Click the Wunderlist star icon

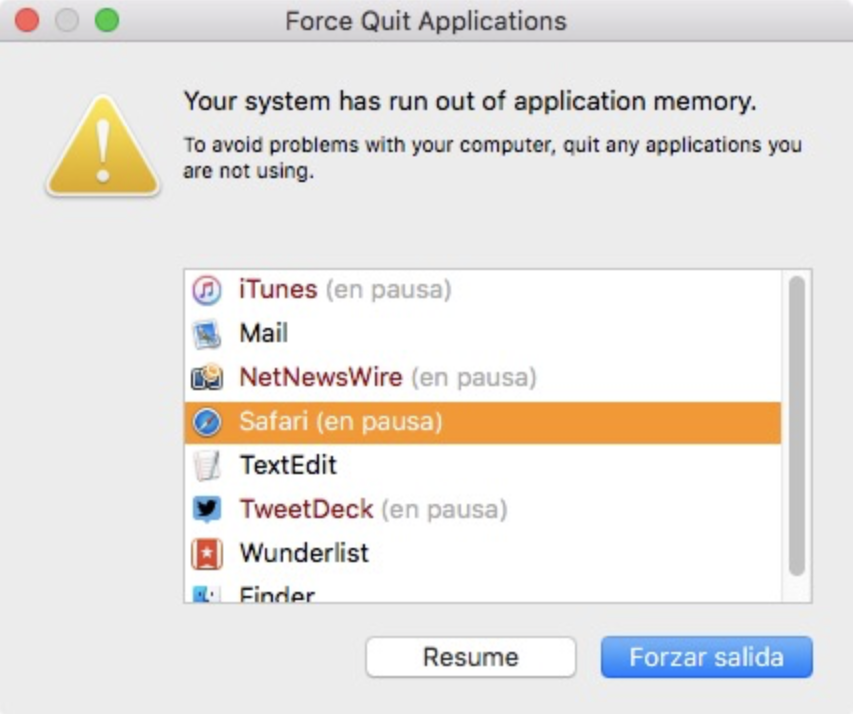click(207, 553)
